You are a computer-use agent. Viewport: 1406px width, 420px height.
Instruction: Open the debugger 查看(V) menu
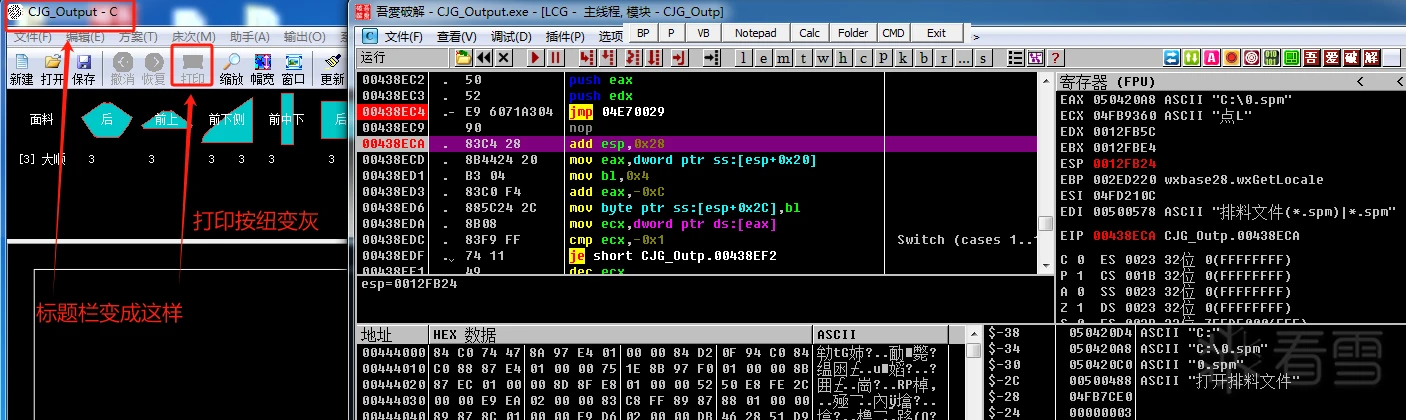(x=456, y=36)
